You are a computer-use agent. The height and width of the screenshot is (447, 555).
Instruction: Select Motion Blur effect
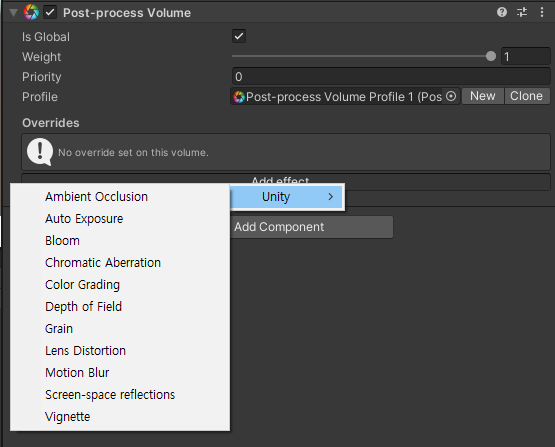(x=120, y=373)
